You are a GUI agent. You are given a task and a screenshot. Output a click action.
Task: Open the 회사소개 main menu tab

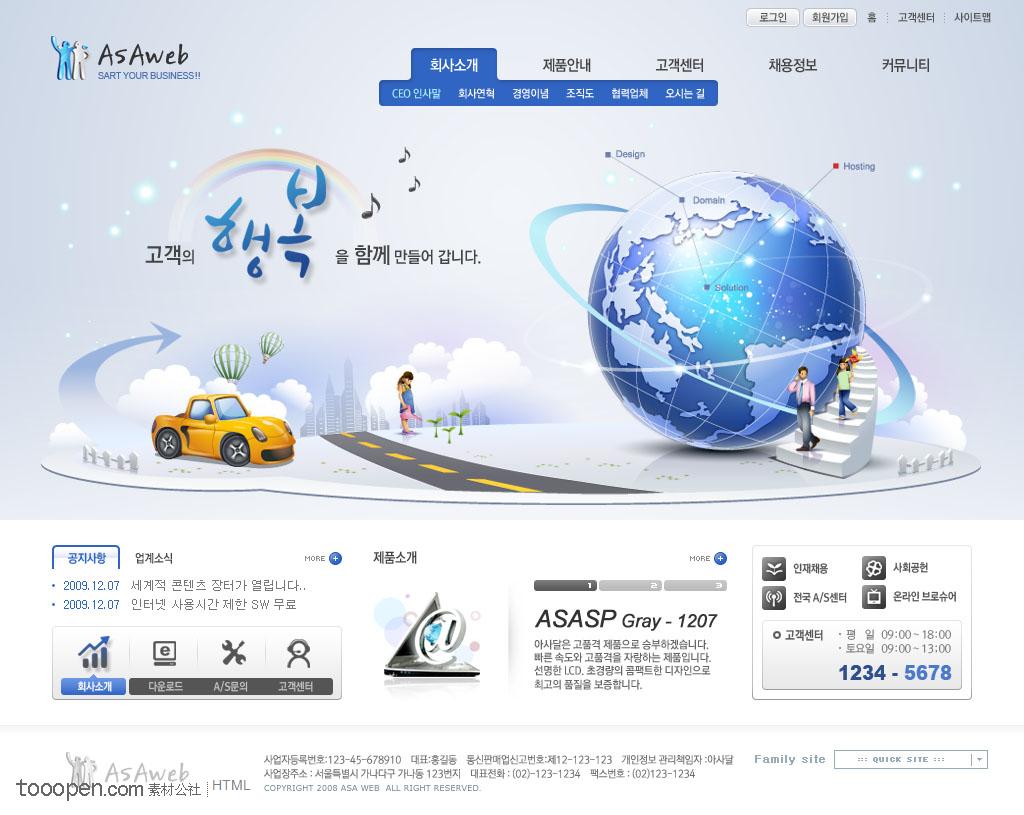click(454, 65)
